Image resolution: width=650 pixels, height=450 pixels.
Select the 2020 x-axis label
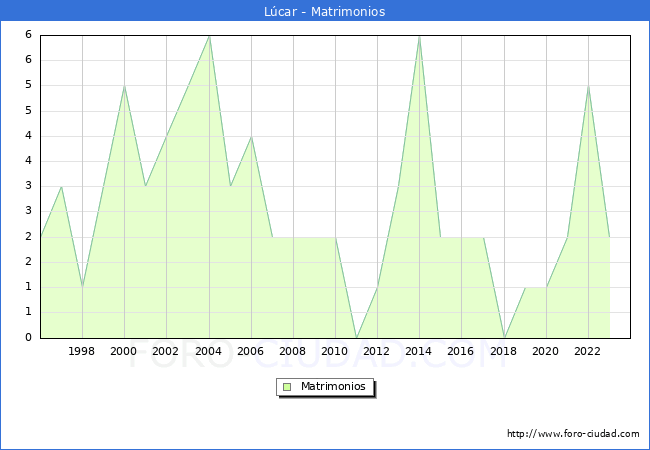pyautogui.click(x=545, y=351)
